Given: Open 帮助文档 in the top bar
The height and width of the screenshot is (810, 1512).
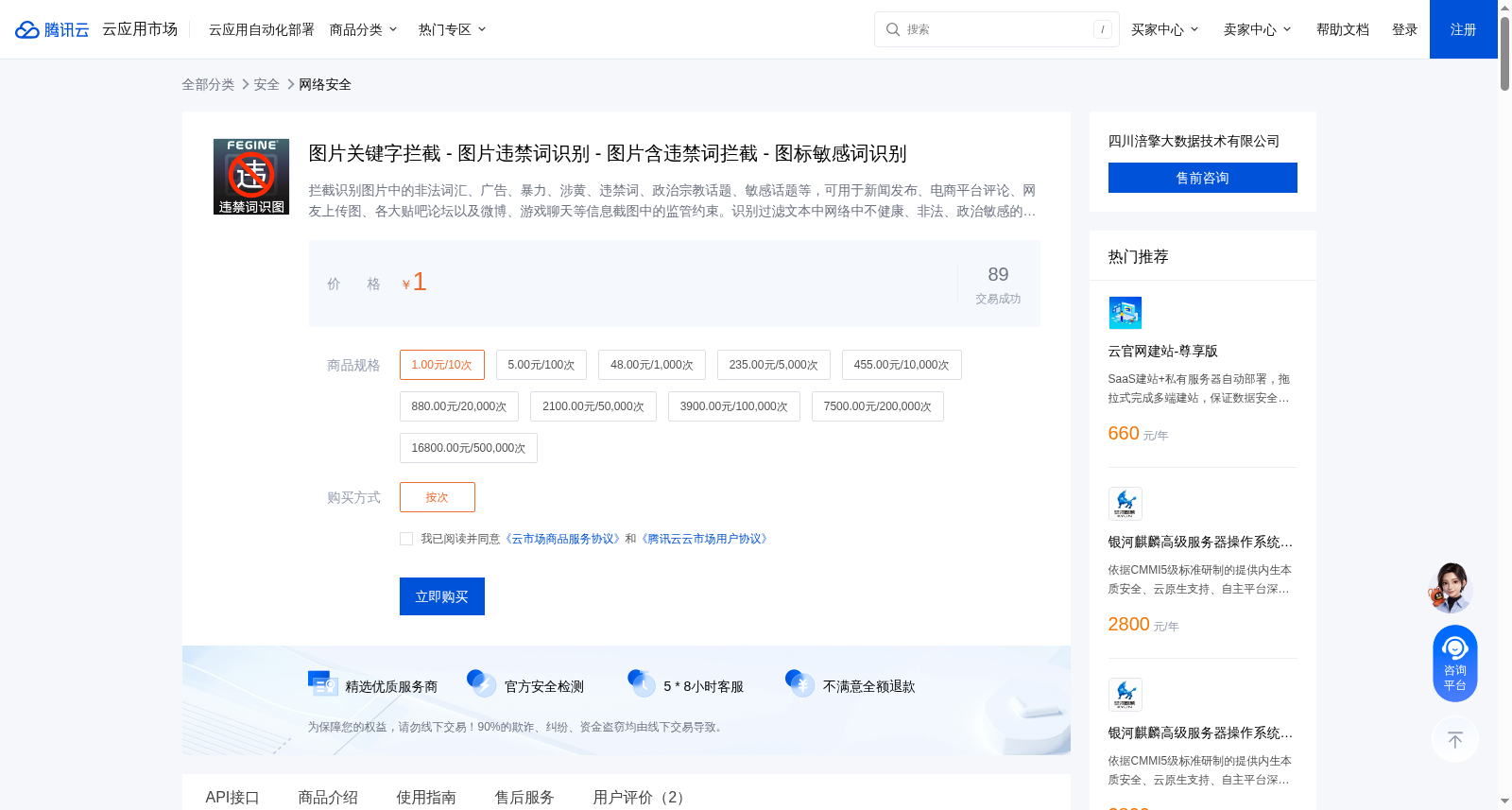Looking at the screenshot, I should (x=1343, y=29).
